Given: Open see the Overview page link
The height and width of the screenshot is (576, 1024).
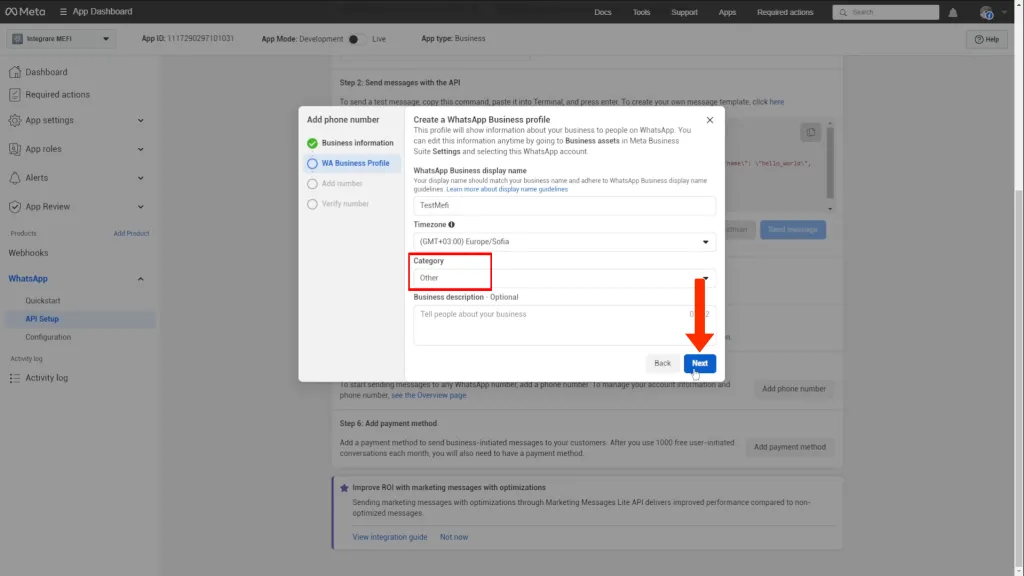Looking at the screenshot, I should click(428, 396).
